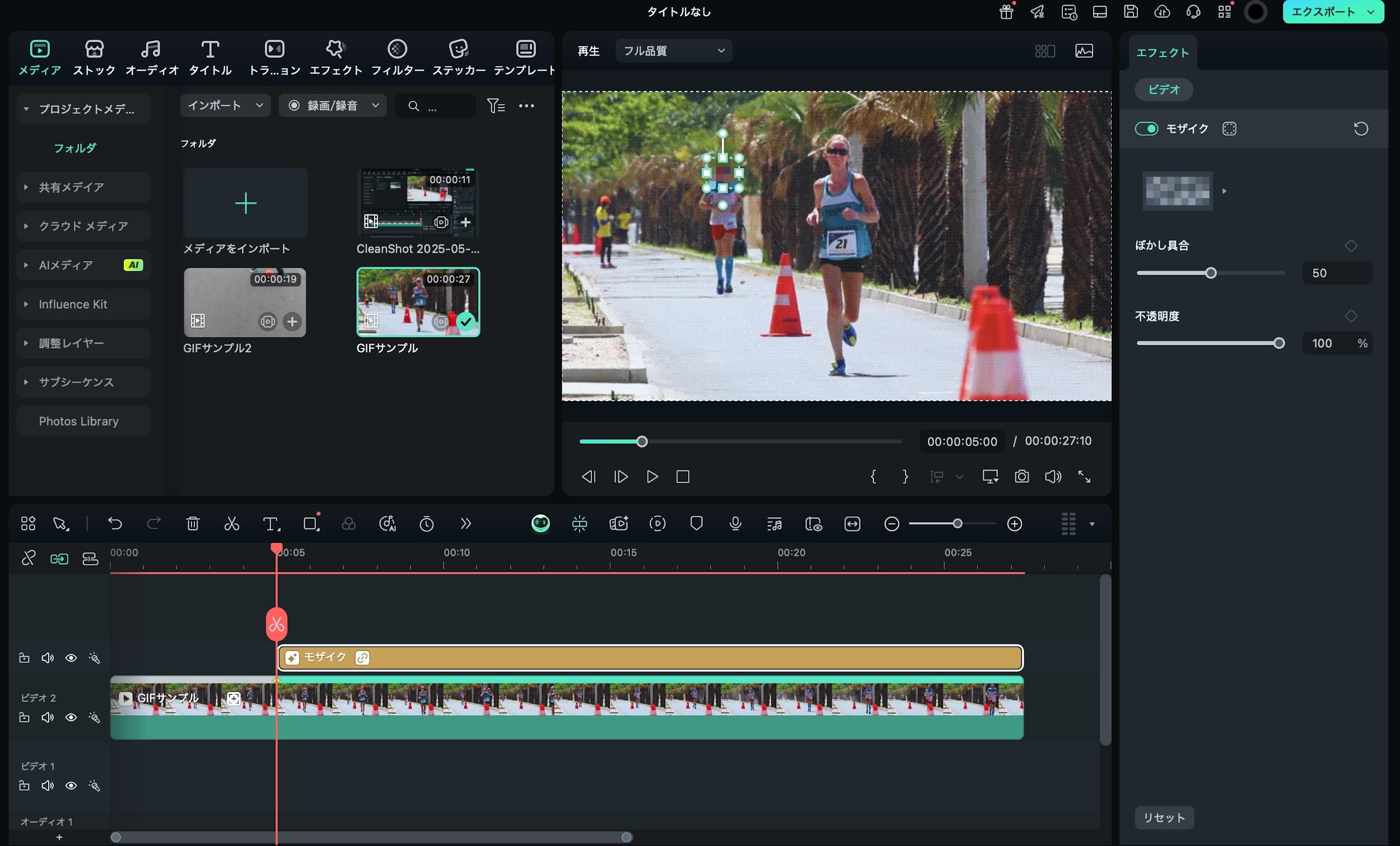Zoom out timeline with minus icon
1400x846 pixels.
[892, 524]
